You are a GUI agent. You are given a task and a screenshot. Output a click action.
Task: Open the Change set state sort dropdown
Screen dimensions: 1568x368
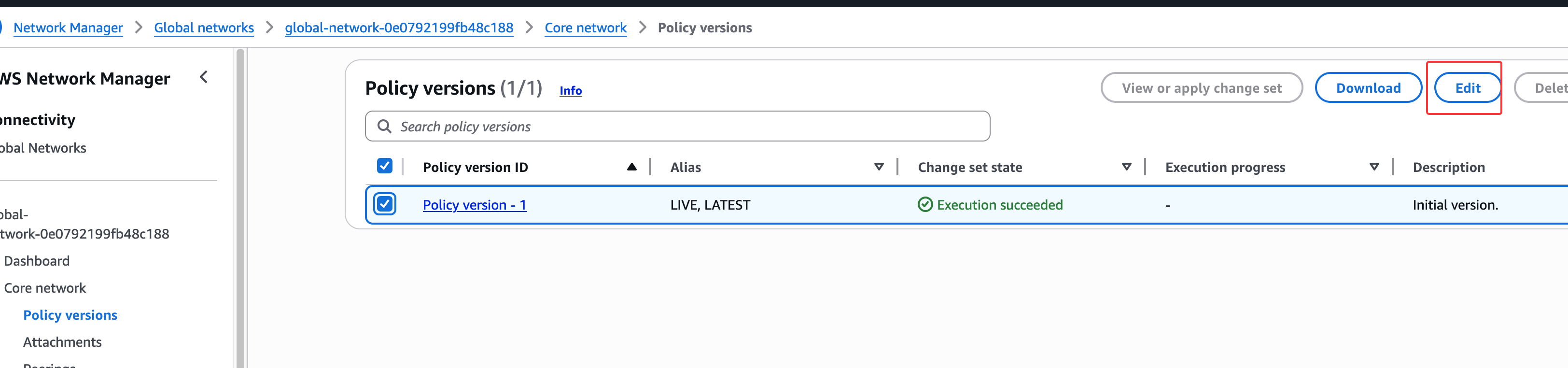click(1126, 167)
